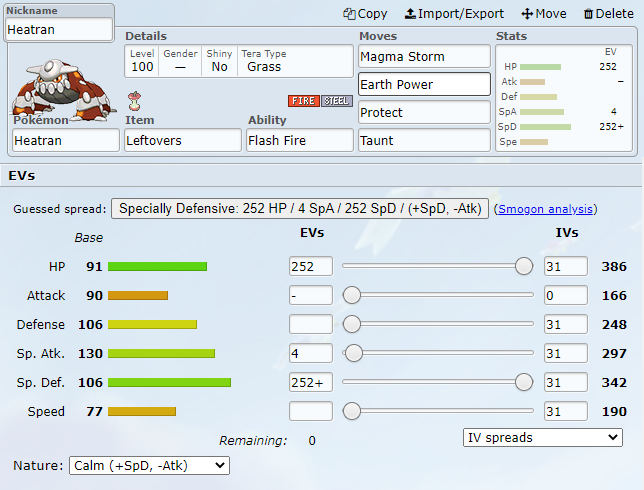This screenshot has width=644, height=490.
Task: Click the HP EV input box
Action: [x=311, y=266]
